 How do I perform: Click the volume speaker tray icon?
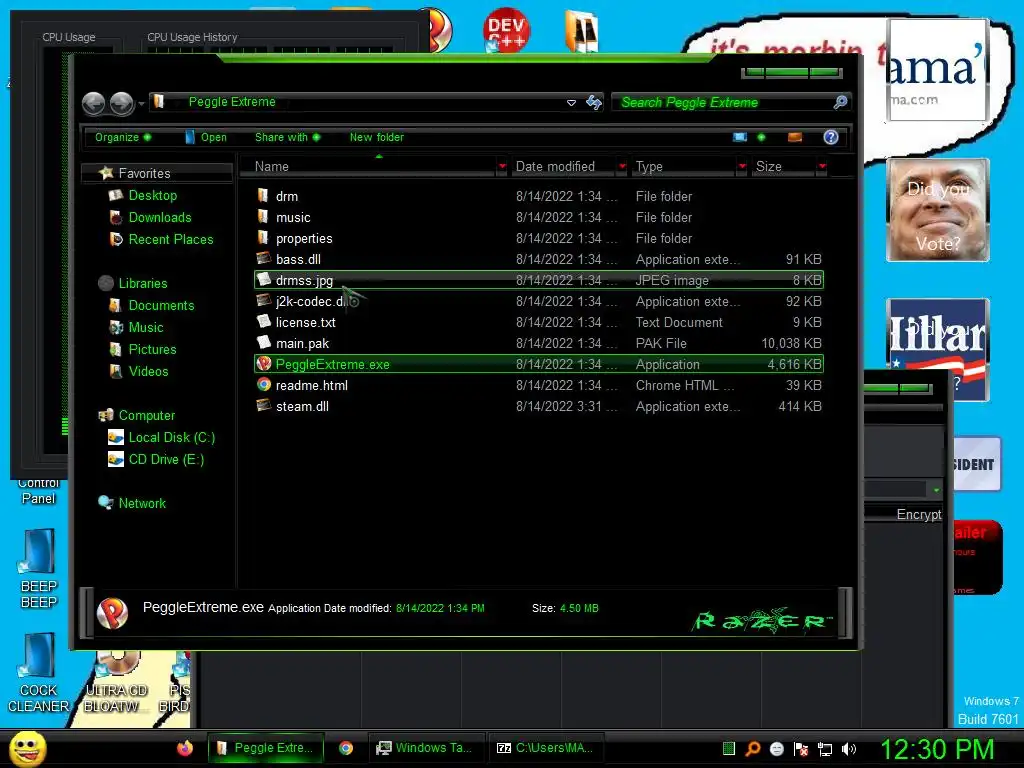click(849, 749)
